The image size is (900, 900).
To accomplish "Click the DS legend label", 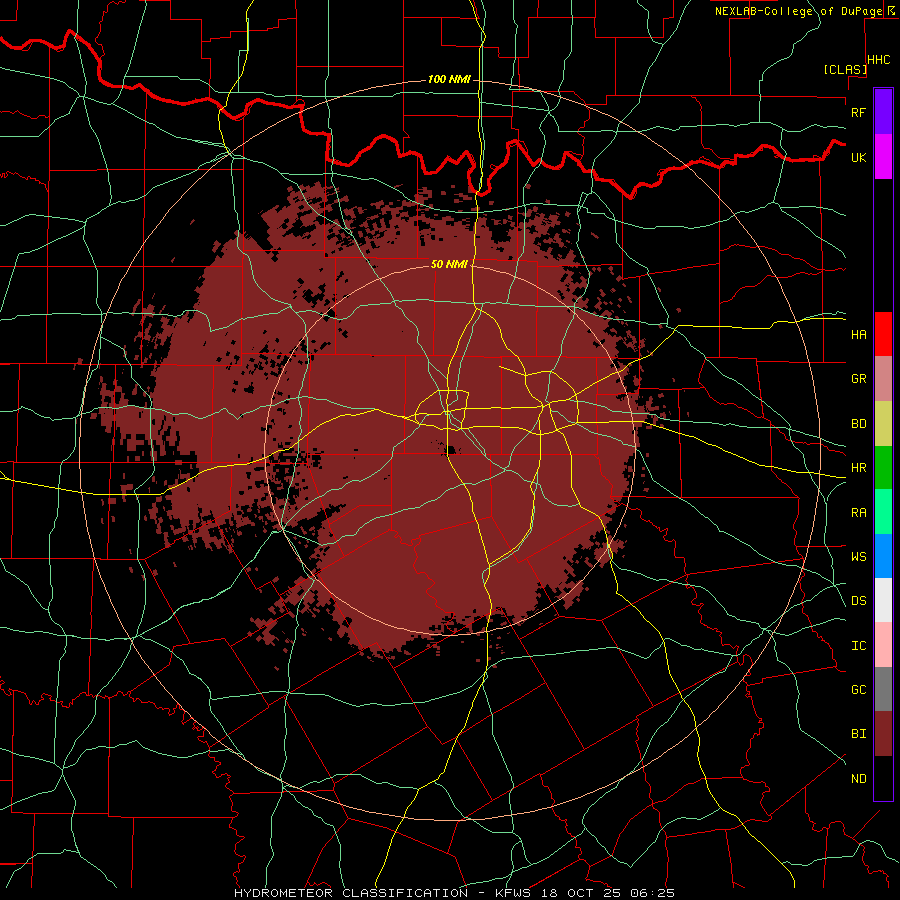I will click(x=858, y=601).
